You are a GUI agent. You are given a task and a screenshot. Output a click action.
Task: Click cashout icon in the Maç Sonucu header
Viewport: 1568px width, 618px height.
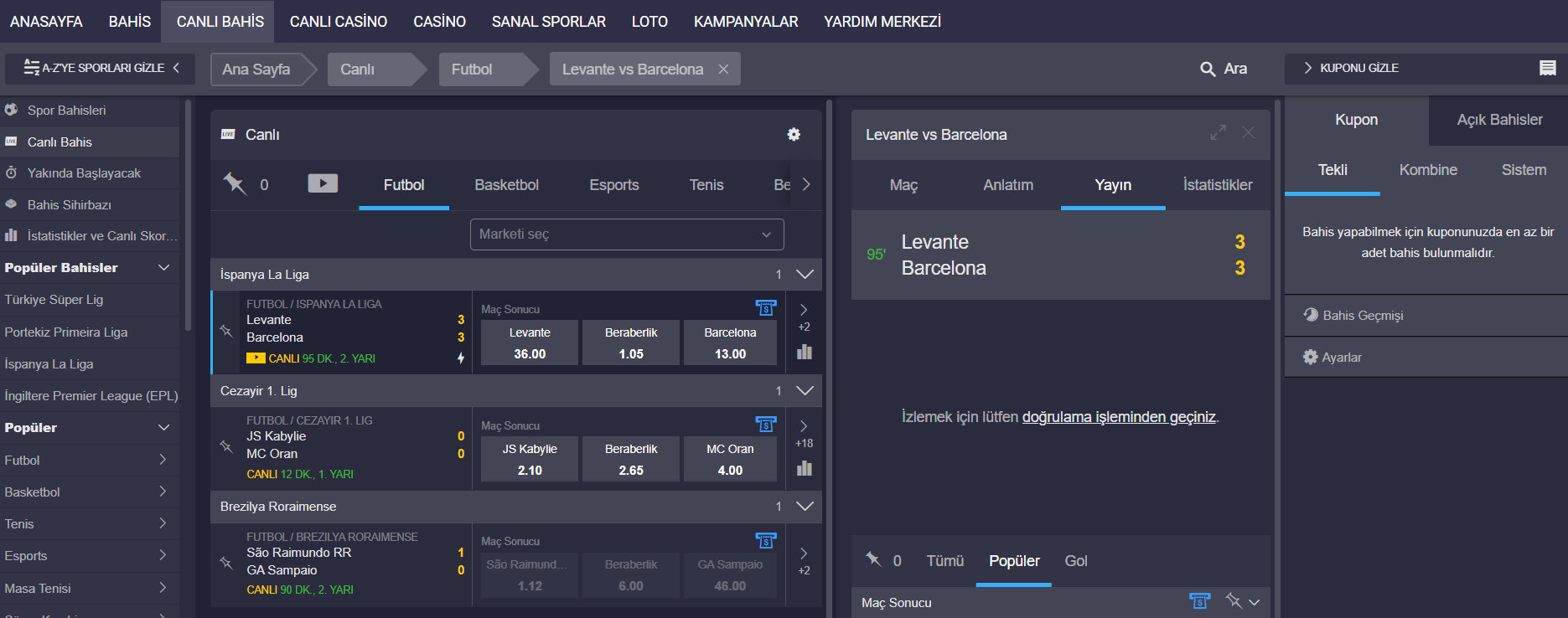(x=1200, y=601)
